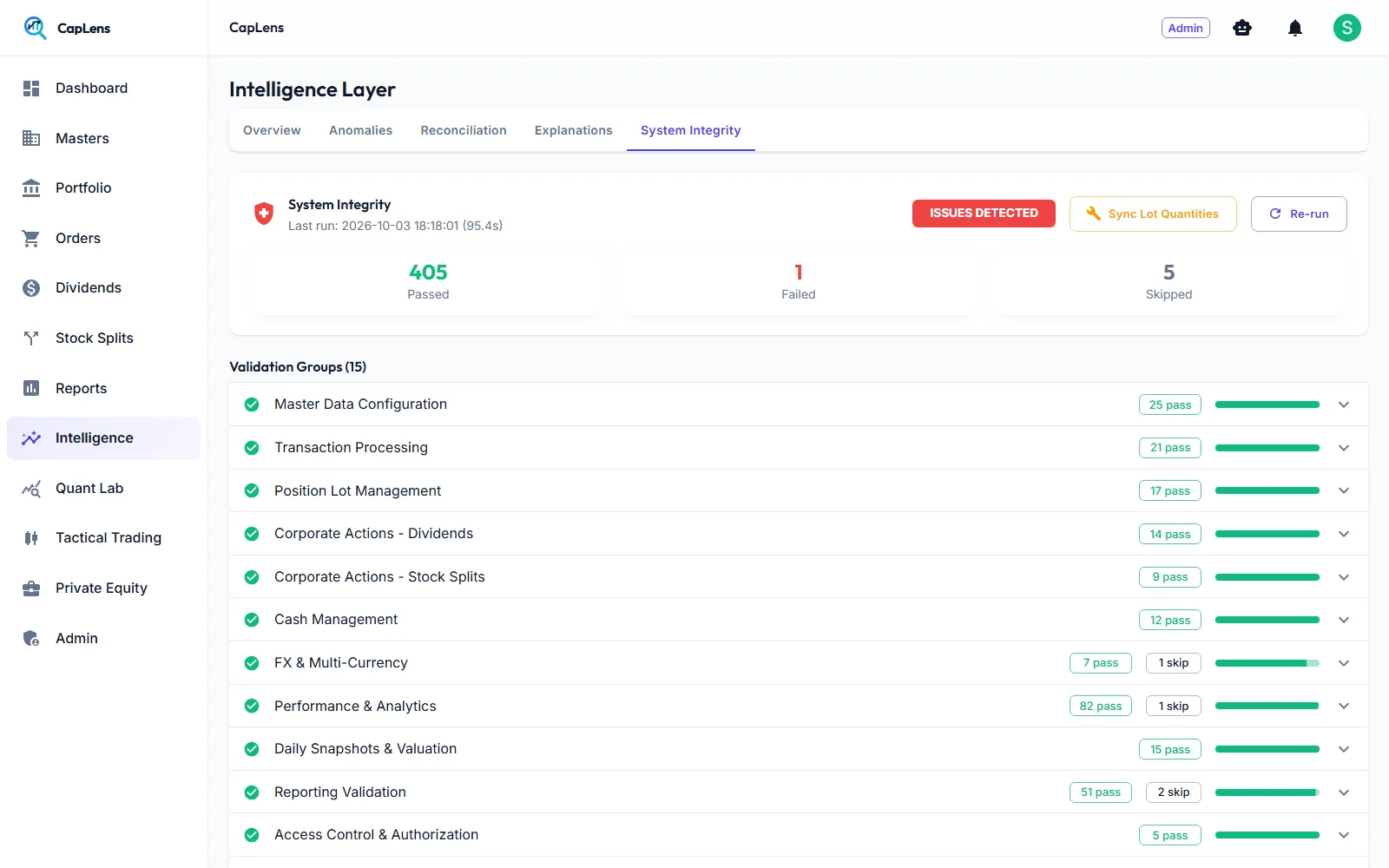
Task: Click the Masters building icon
Action: coord(31,138)
